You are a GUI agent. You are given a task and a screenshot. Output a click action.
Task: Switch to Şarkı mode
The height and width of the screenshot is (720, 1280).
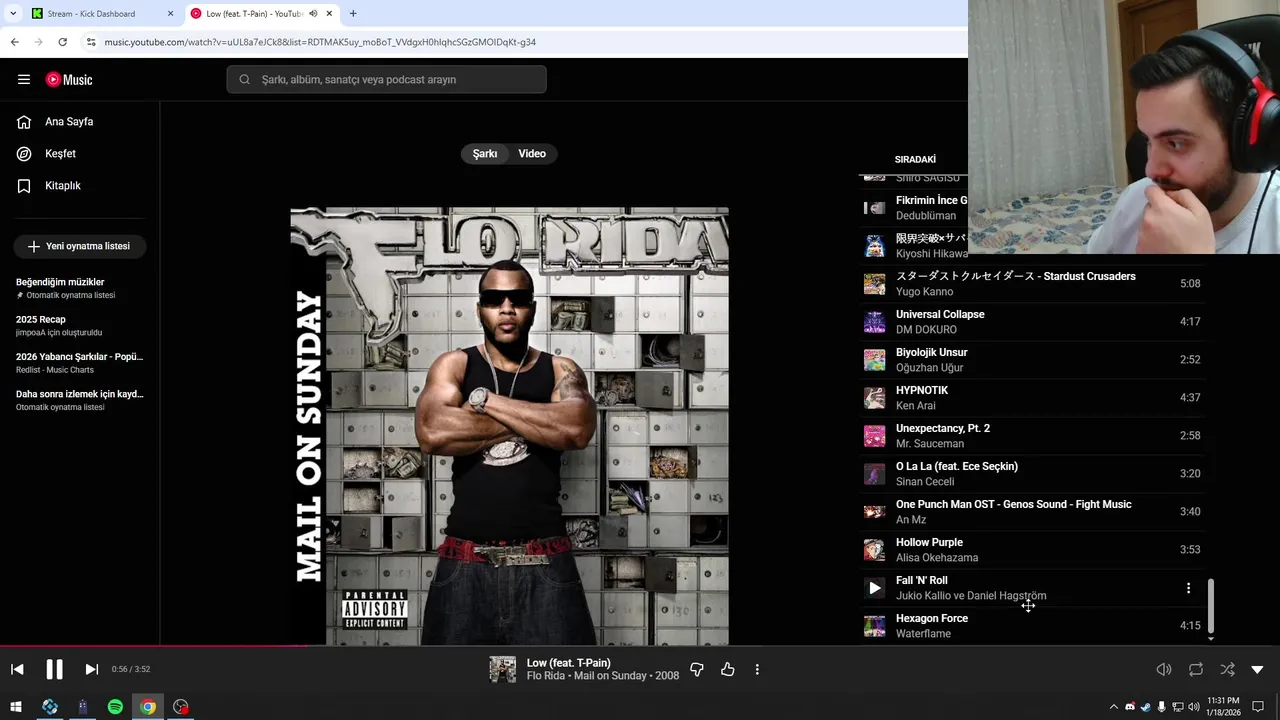(485, 154)
